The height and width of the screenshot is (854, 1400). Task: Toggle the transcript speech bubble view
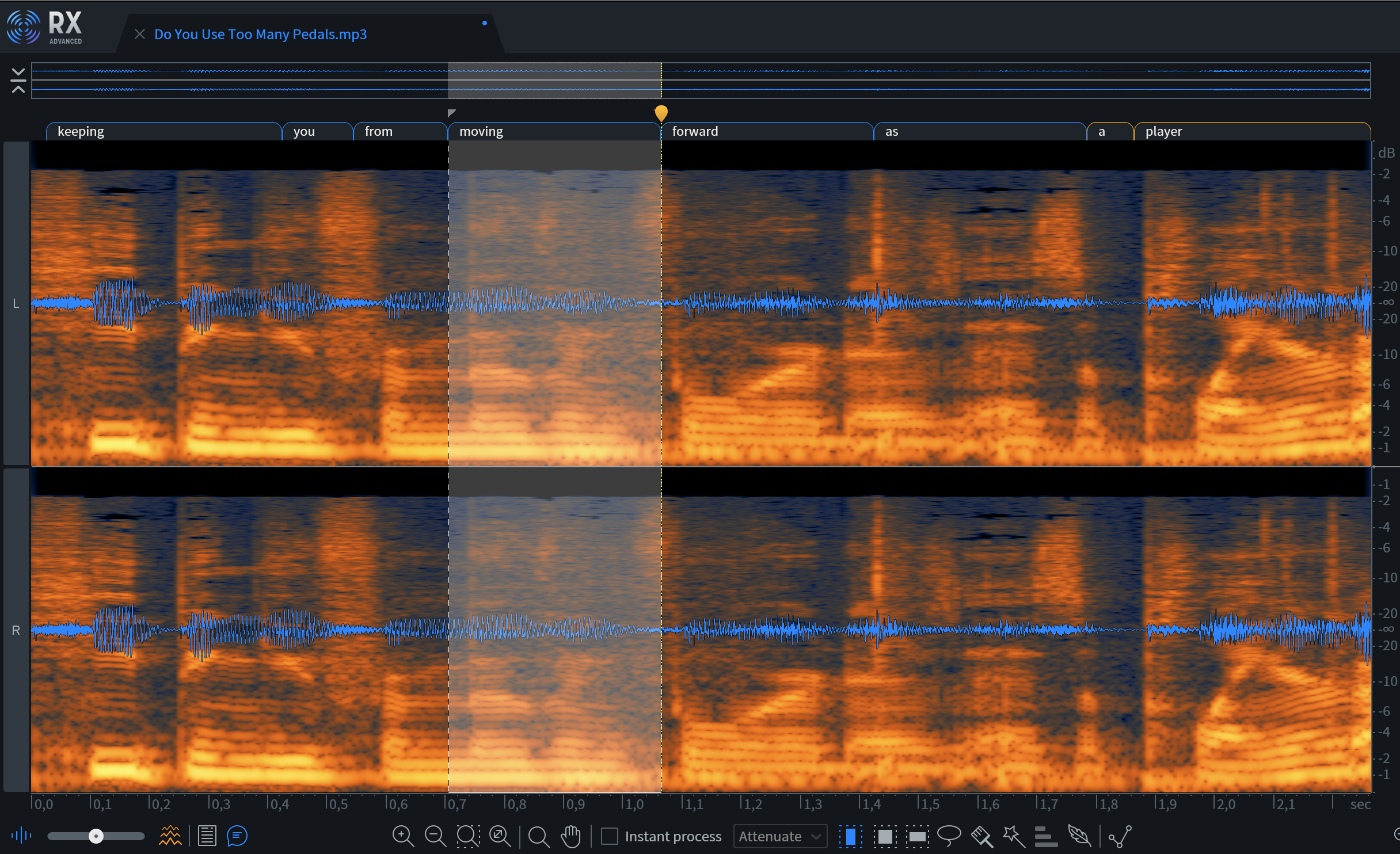[x=237, y=836]
